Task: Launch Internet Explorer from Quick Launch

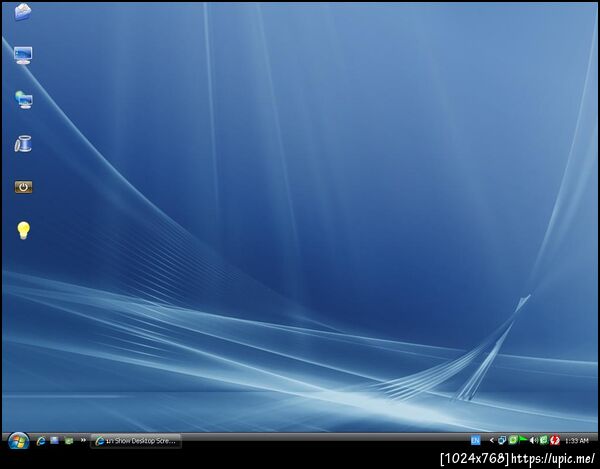Action: (x=41, y=441)
